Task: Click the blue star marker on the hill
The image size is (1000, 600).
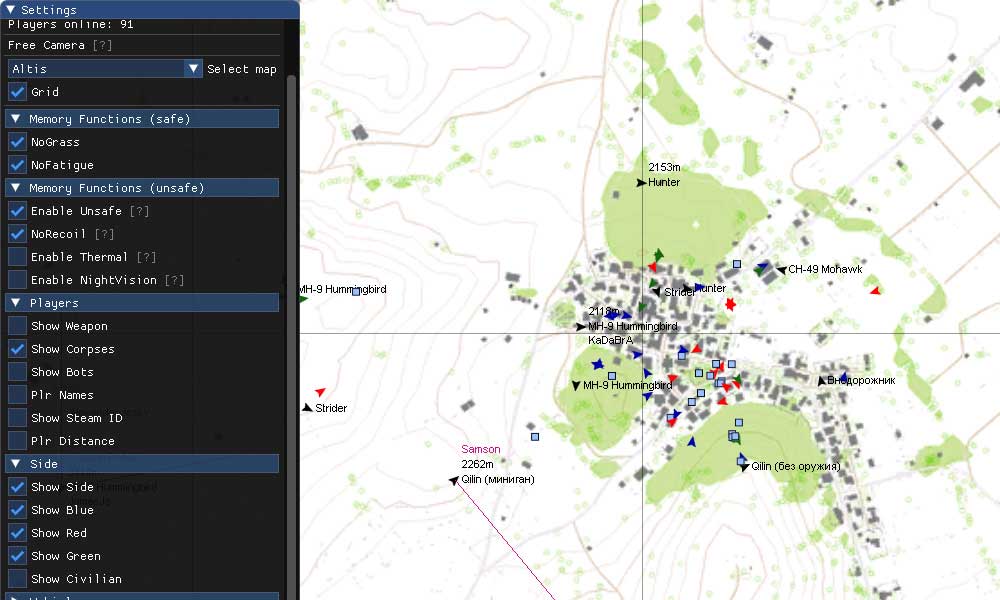Action: (x=598, y=364)
